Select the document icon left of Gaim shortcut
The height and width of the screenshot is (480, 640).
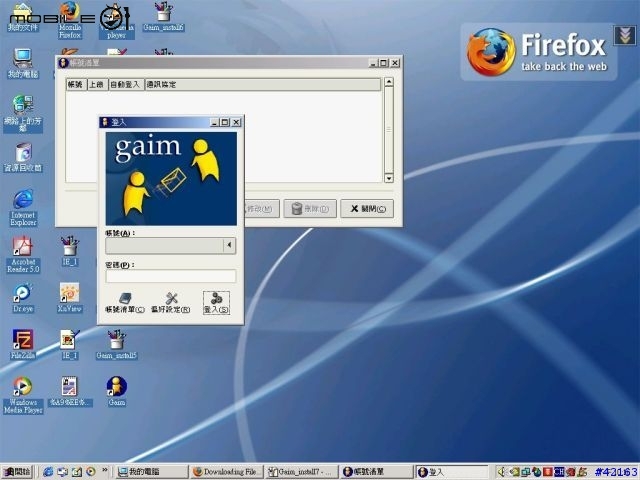click(x=69, y=391)
